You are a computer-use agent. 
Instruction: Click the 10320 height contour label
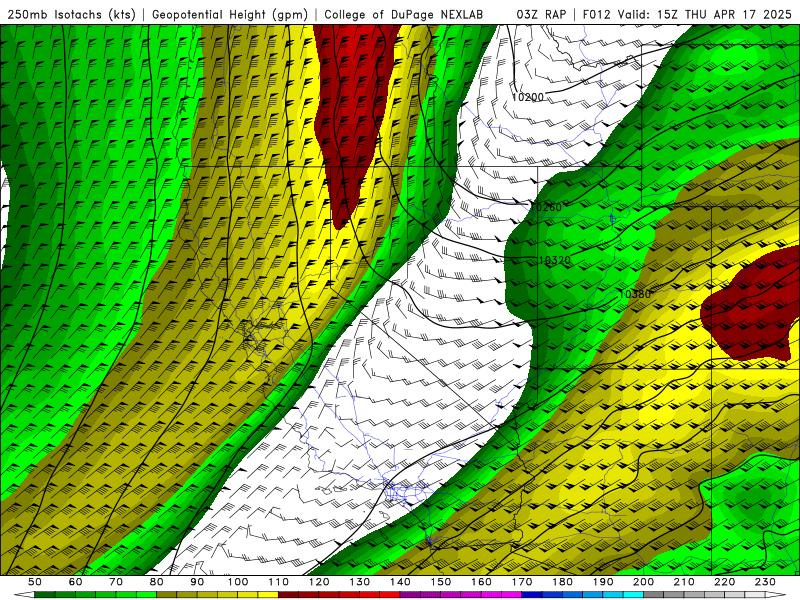555,261
